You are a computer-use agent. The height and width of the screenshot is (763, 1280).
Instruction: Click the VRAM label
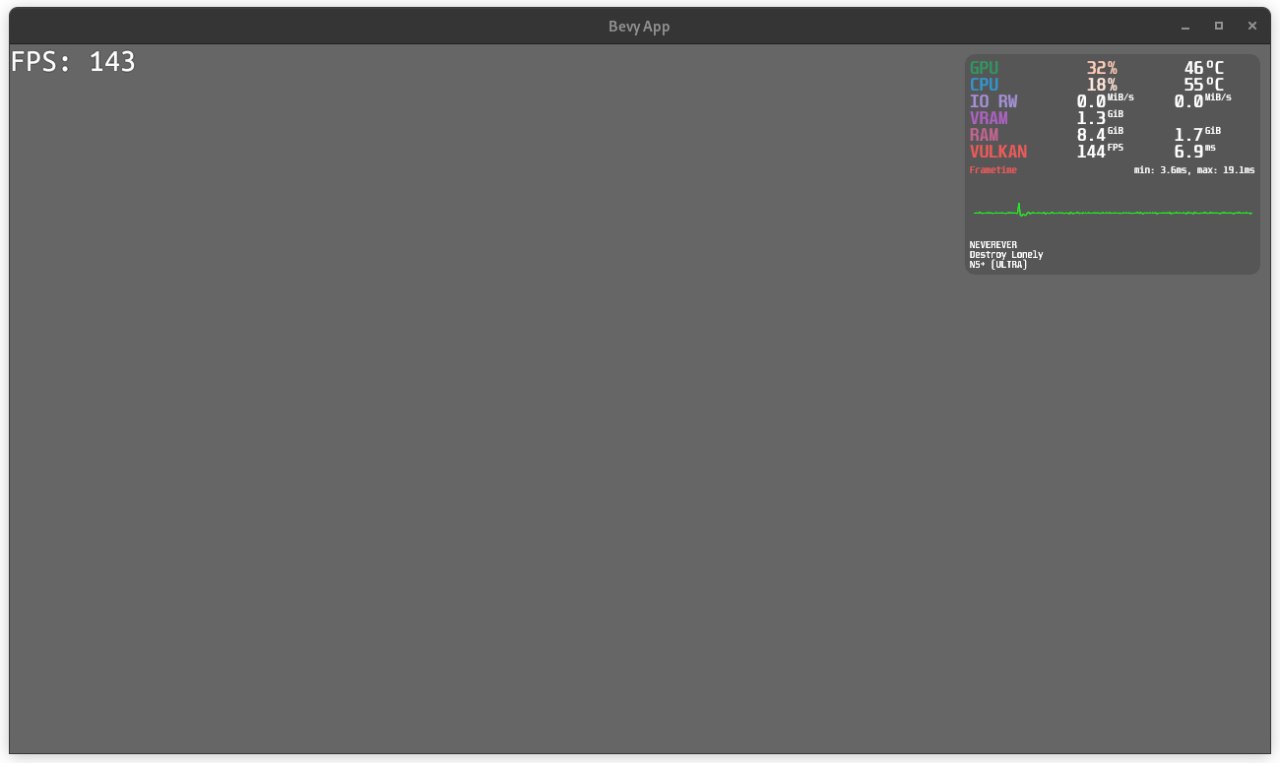click(x=989, y=118)
